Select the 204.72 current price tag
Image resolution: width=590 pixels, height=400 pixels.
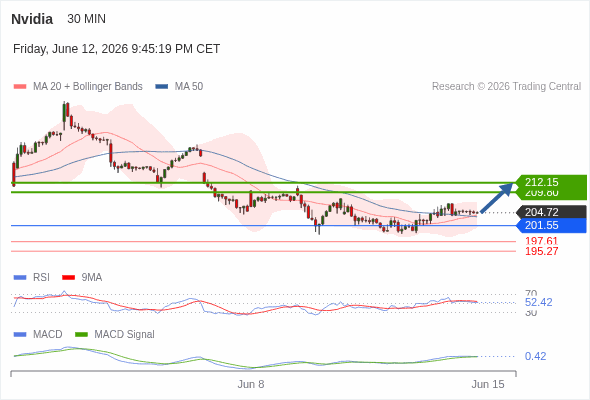click(552, 212)
